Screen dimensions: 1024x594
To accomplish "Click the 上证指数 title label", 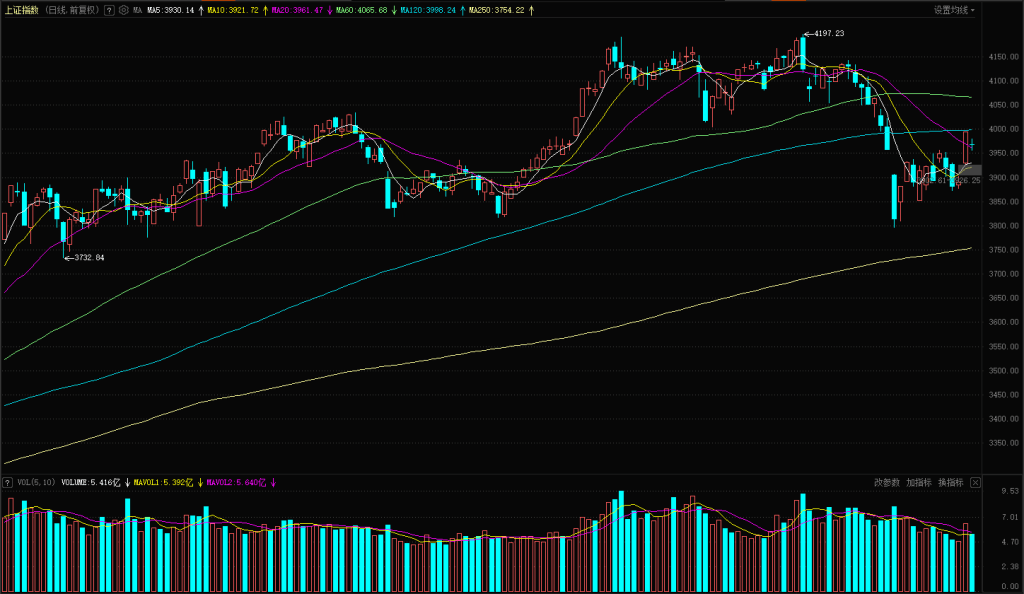I will (23, 10).
